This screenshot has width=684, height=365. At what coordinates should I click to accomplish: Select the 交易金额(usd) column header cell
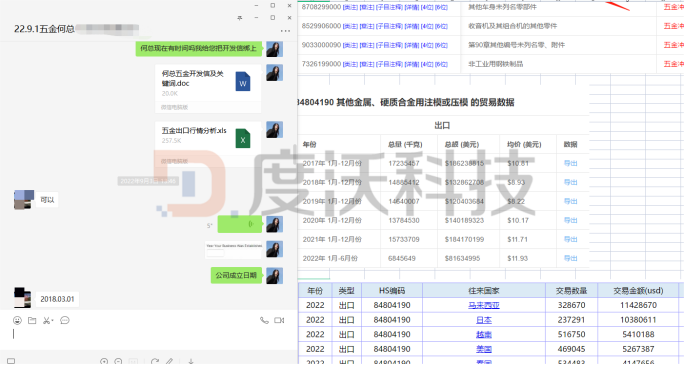(x=638, y=290)
